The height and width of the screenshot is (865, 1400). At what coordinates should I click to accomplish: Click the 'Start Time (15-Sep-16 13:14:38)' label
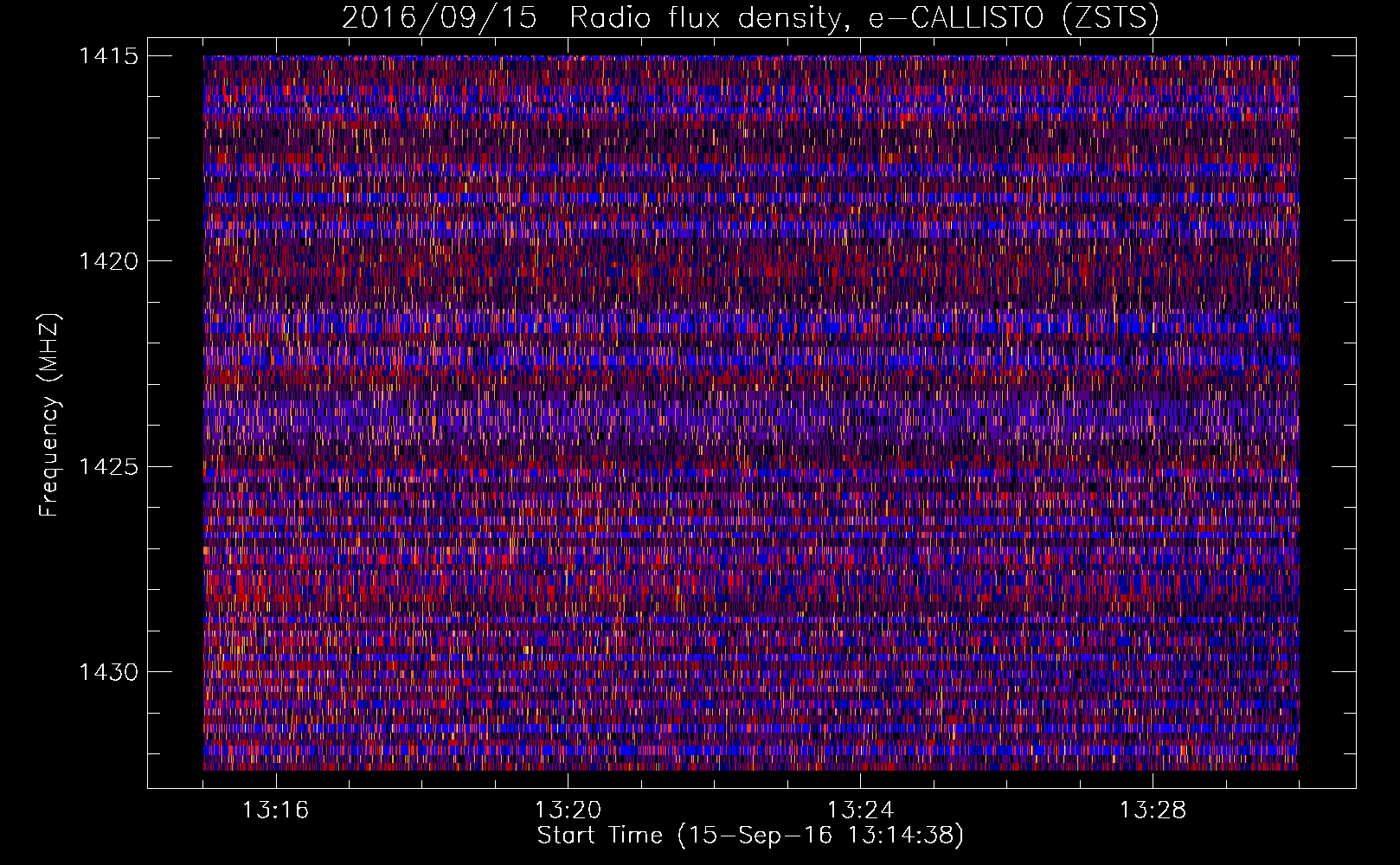pos(750,836)
